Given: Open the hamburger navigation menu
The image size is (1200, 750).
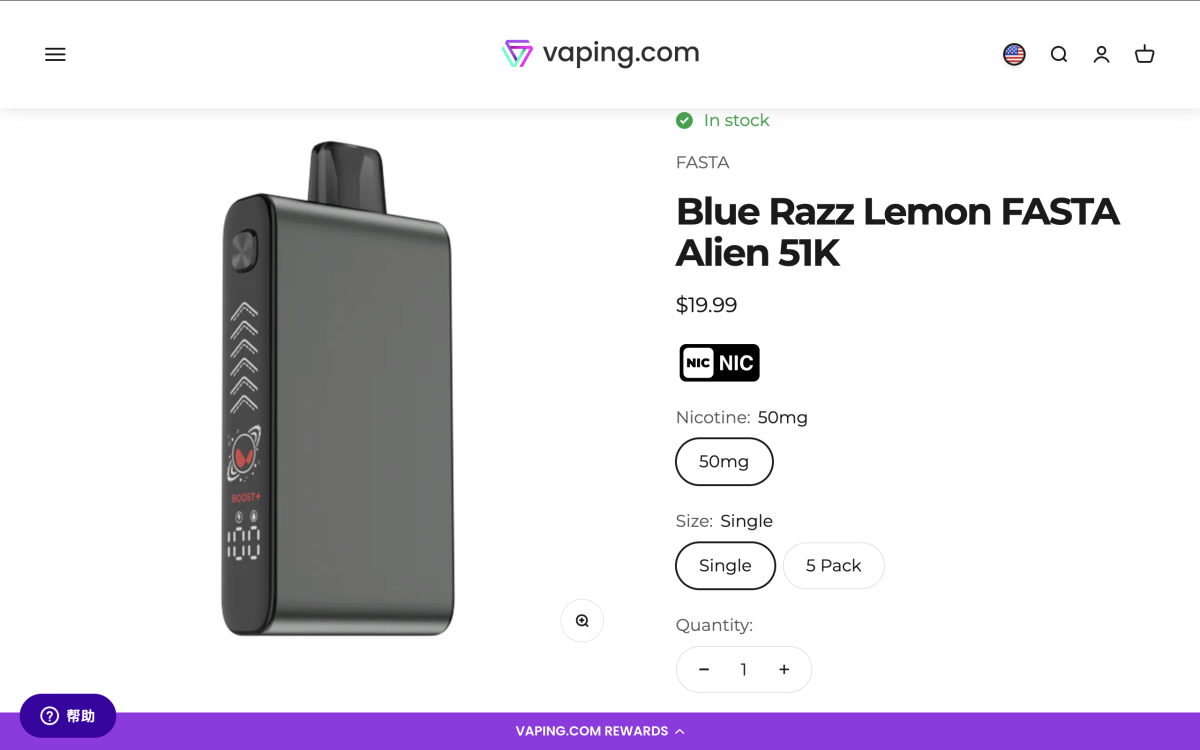Looking at the screenshot, I should (55, 55).
